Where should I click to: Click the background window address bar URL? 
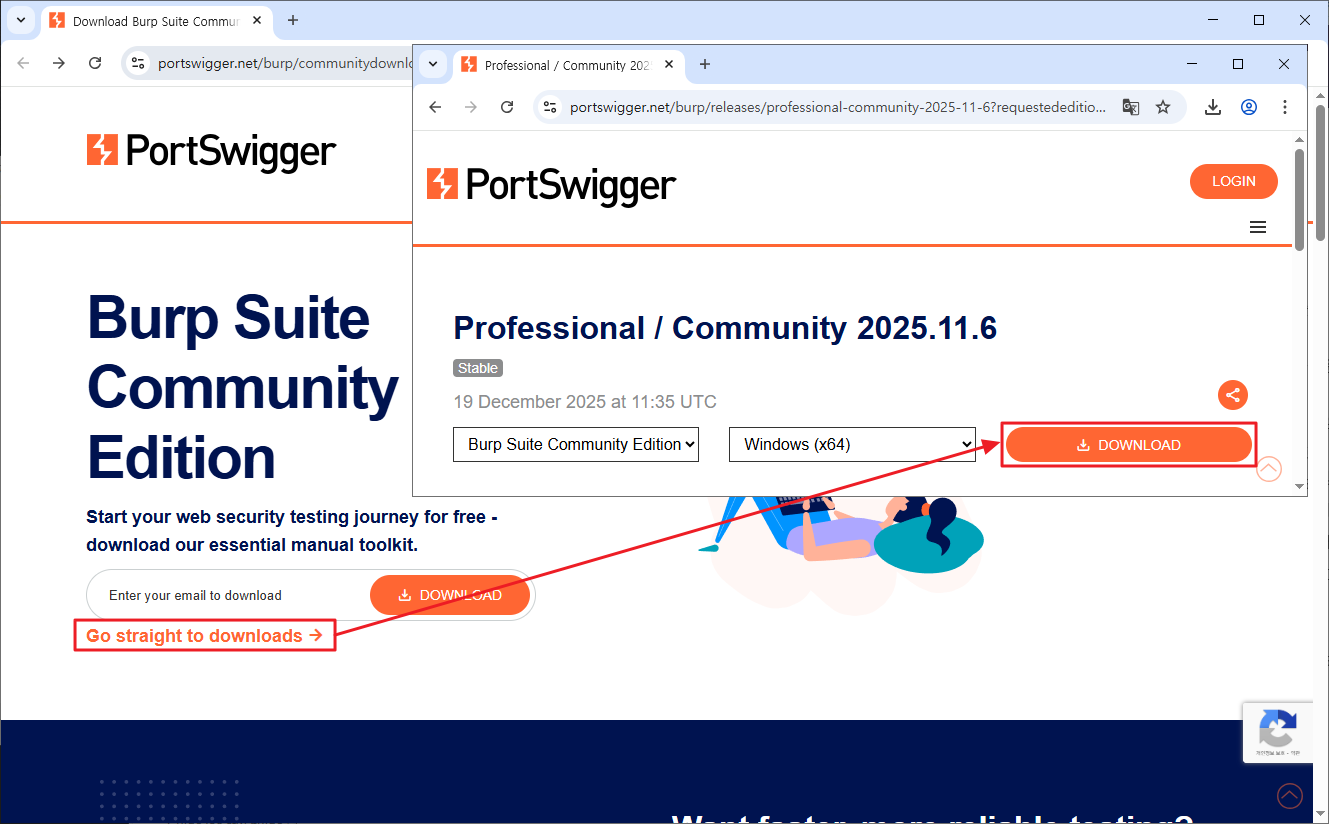284,63
